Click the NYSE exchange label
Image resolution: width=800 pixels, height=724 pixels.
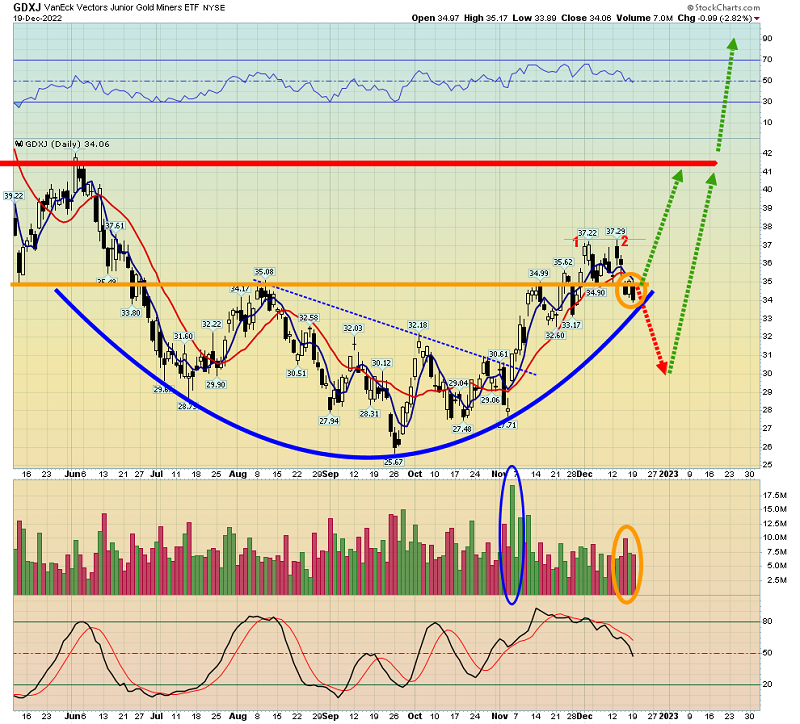point(214,8)
